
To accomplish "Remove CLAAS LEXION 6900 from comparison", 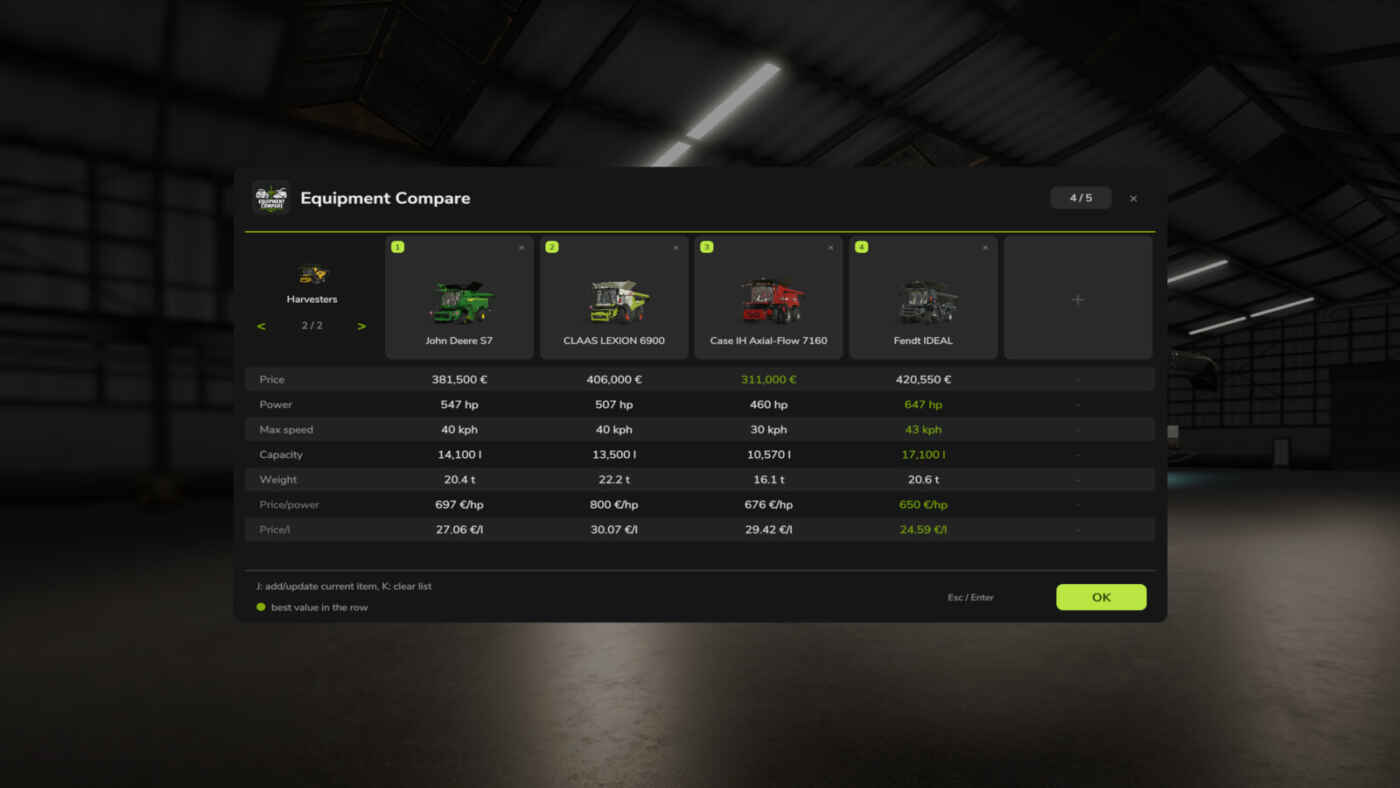I will [676, 247].
